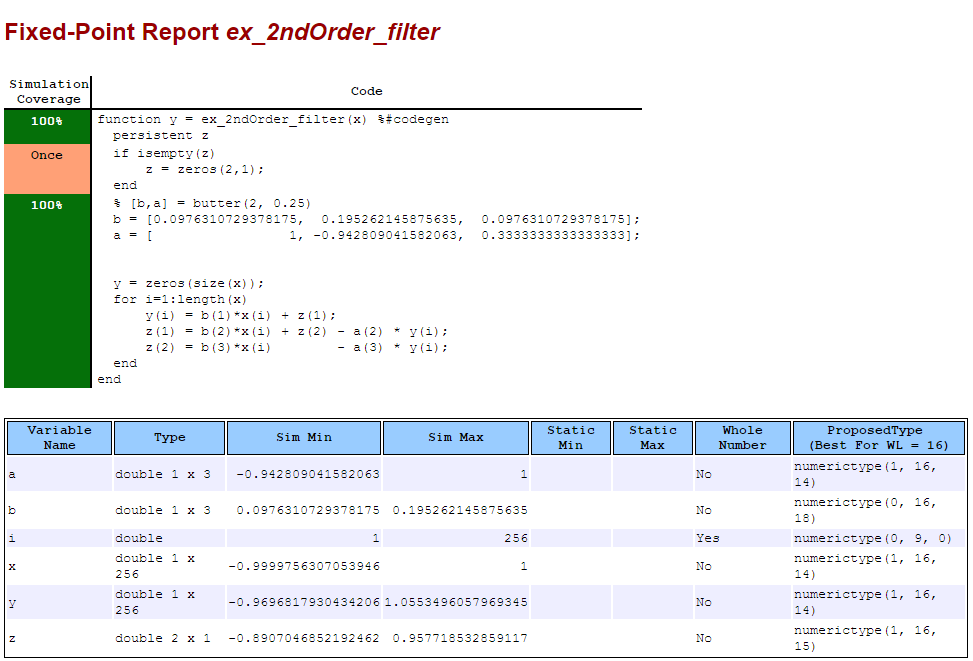Select the Sim Max value 256
This screenshot has width=973, height=661.
[x=516, y=538]
